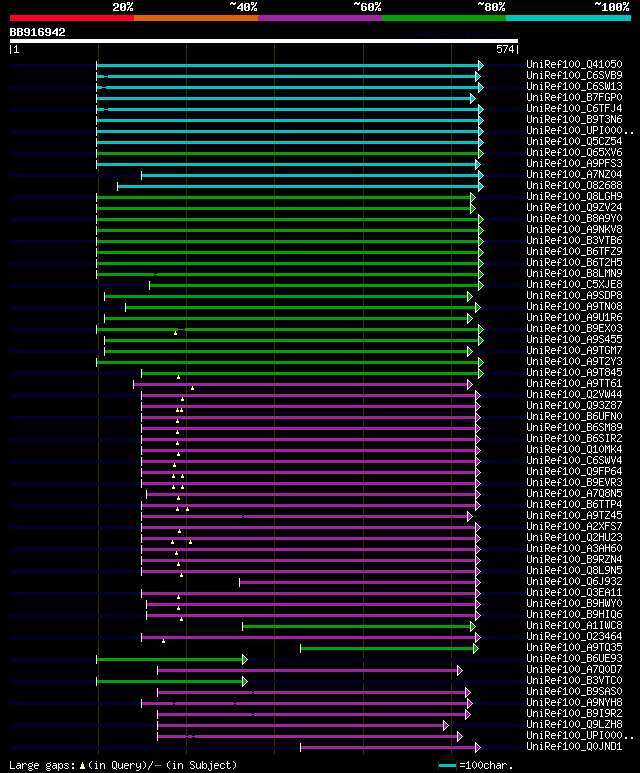Select hit label UniRef100_Q65XV6
The image size is (640, 773).
click(574, 152)
